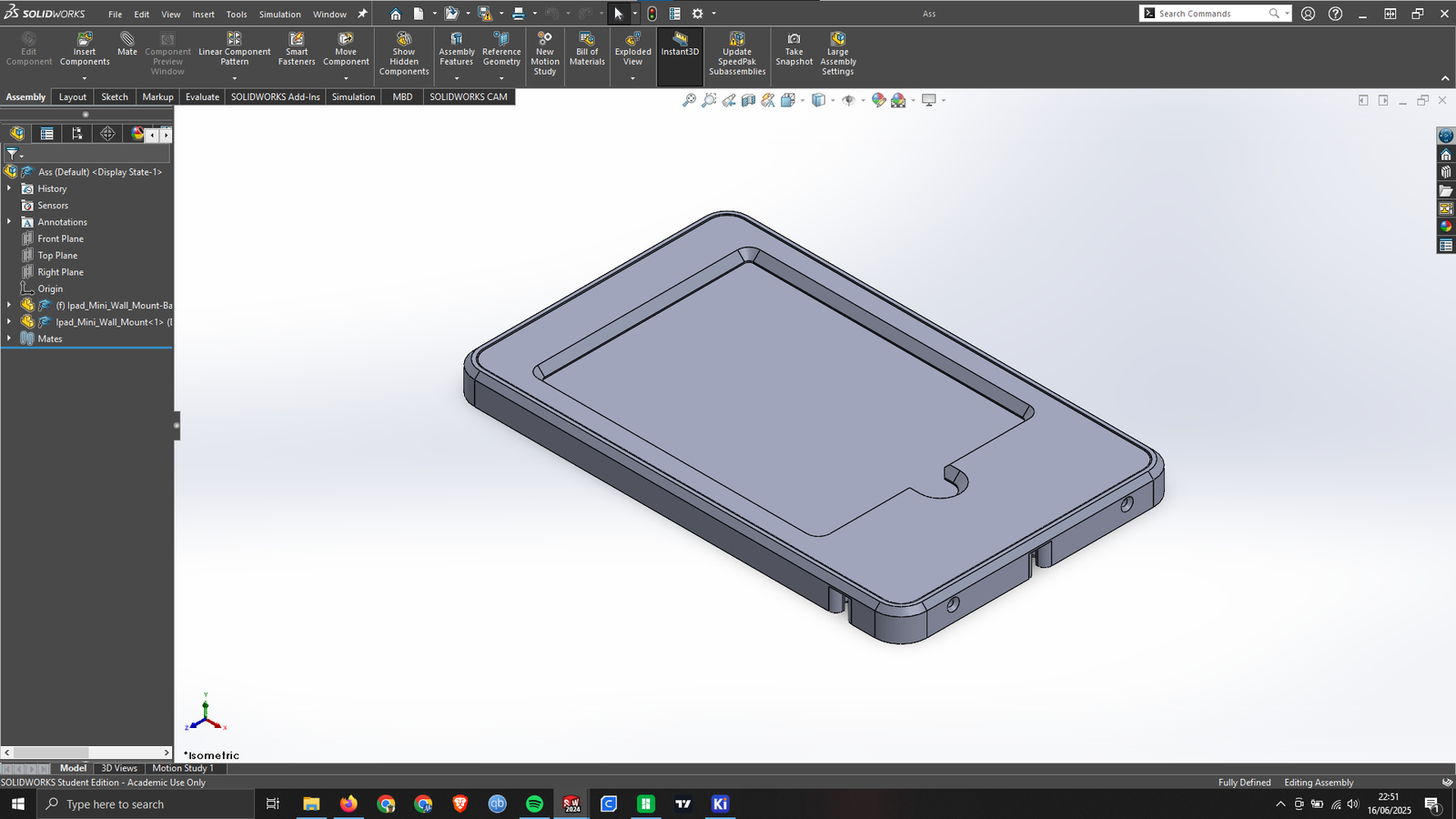Open the Tools menu
Viewport: 1456px width, 819px height.
pos(237,14)
